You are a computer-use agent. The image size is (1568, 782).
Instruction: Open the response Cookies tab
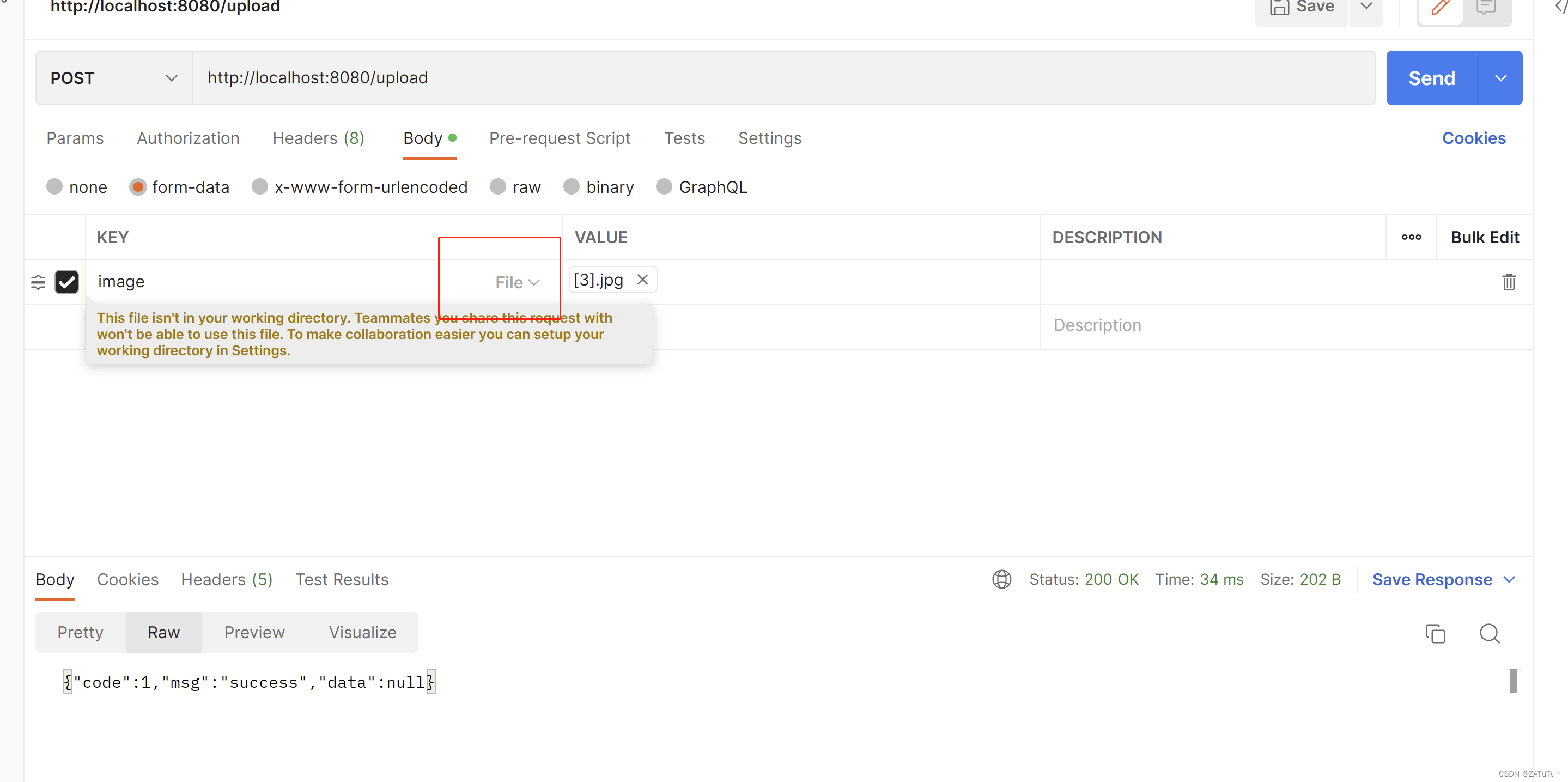(x=128, y=580)
